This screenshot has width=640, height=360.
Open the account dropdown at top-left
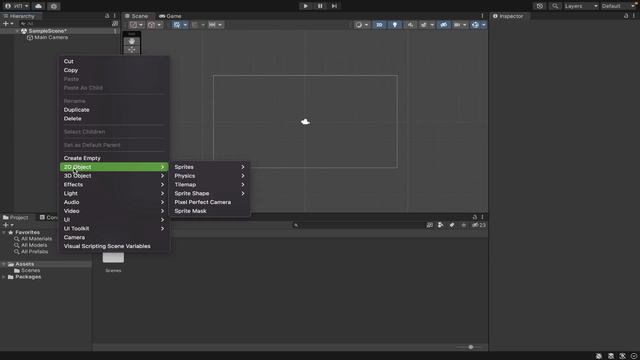(x=16, y=6)
